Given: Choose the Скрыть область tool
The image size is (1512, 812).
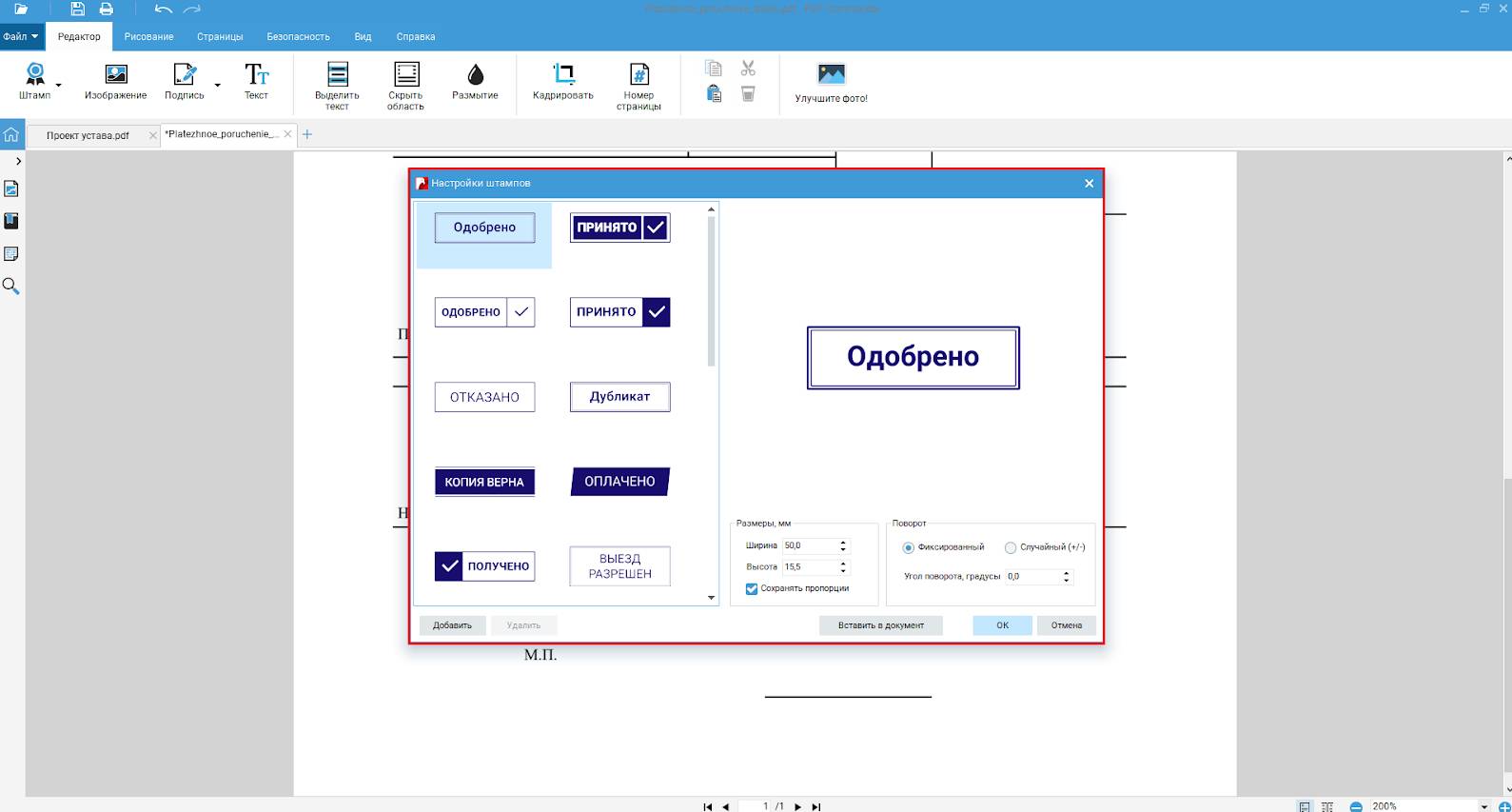Looking at the screenshot, I should 405,86.
